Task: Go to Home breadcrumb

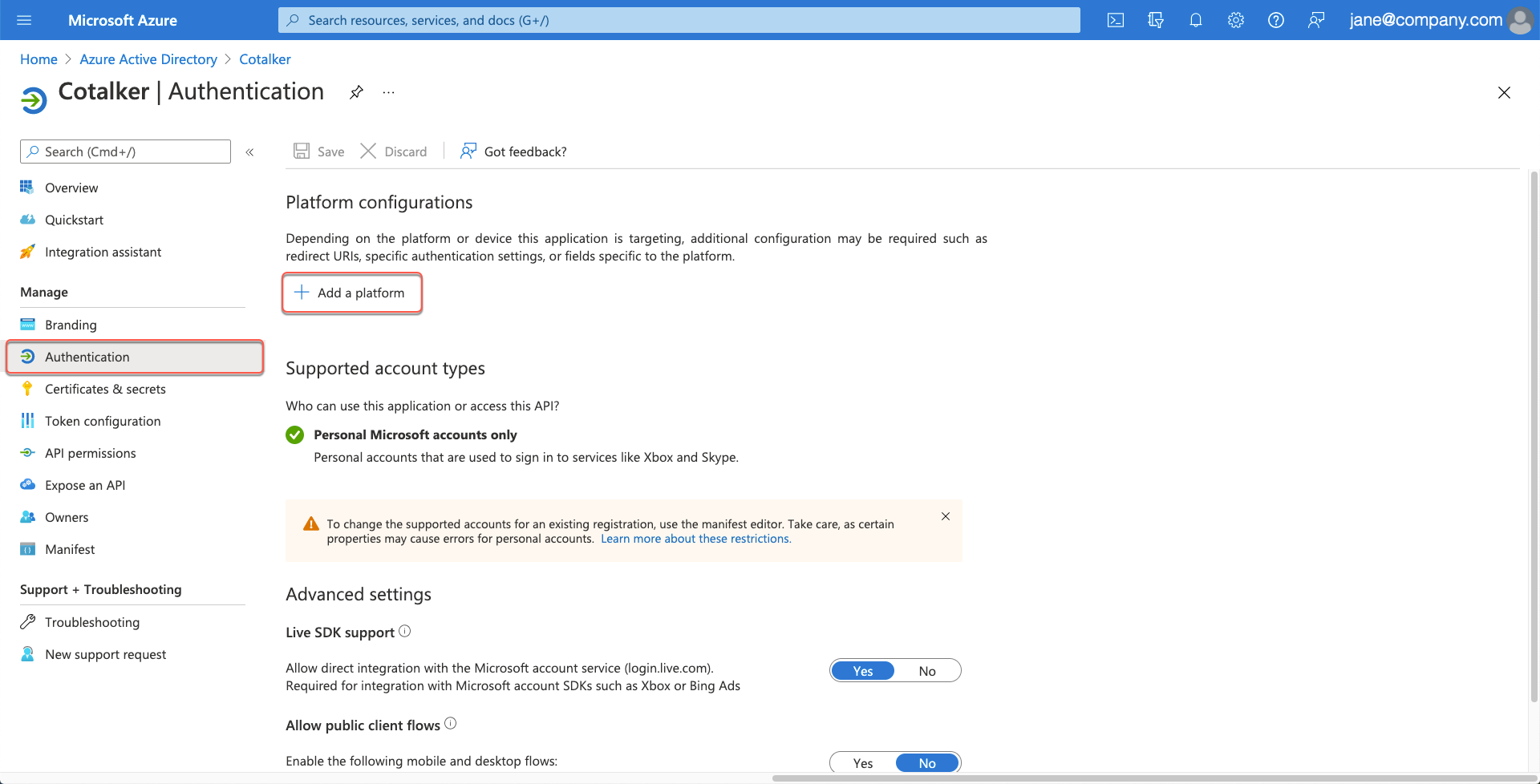Action: click(x=38, y=59)
